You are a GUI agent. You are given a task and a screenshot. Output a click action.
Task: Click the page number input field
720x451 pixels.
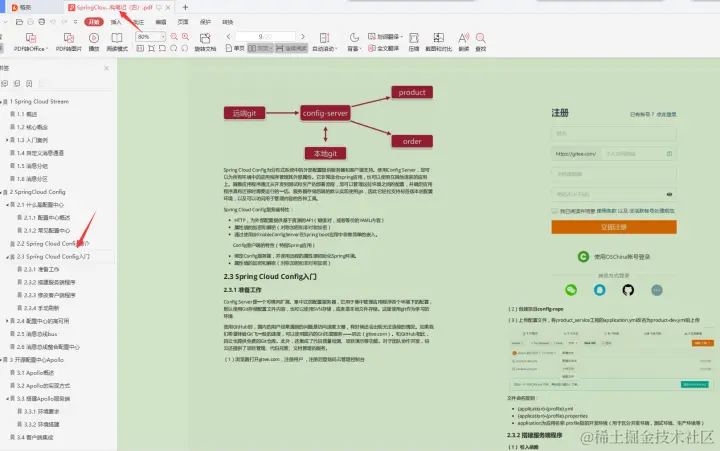pos(265,36)
